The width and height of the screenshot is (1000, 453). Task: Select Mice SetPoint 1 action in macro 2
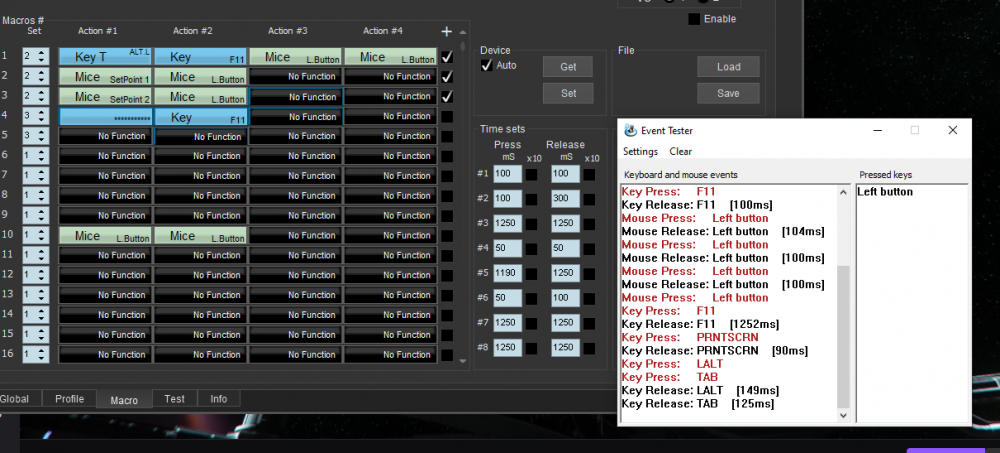pyautogui.click(x=105, y=77)
